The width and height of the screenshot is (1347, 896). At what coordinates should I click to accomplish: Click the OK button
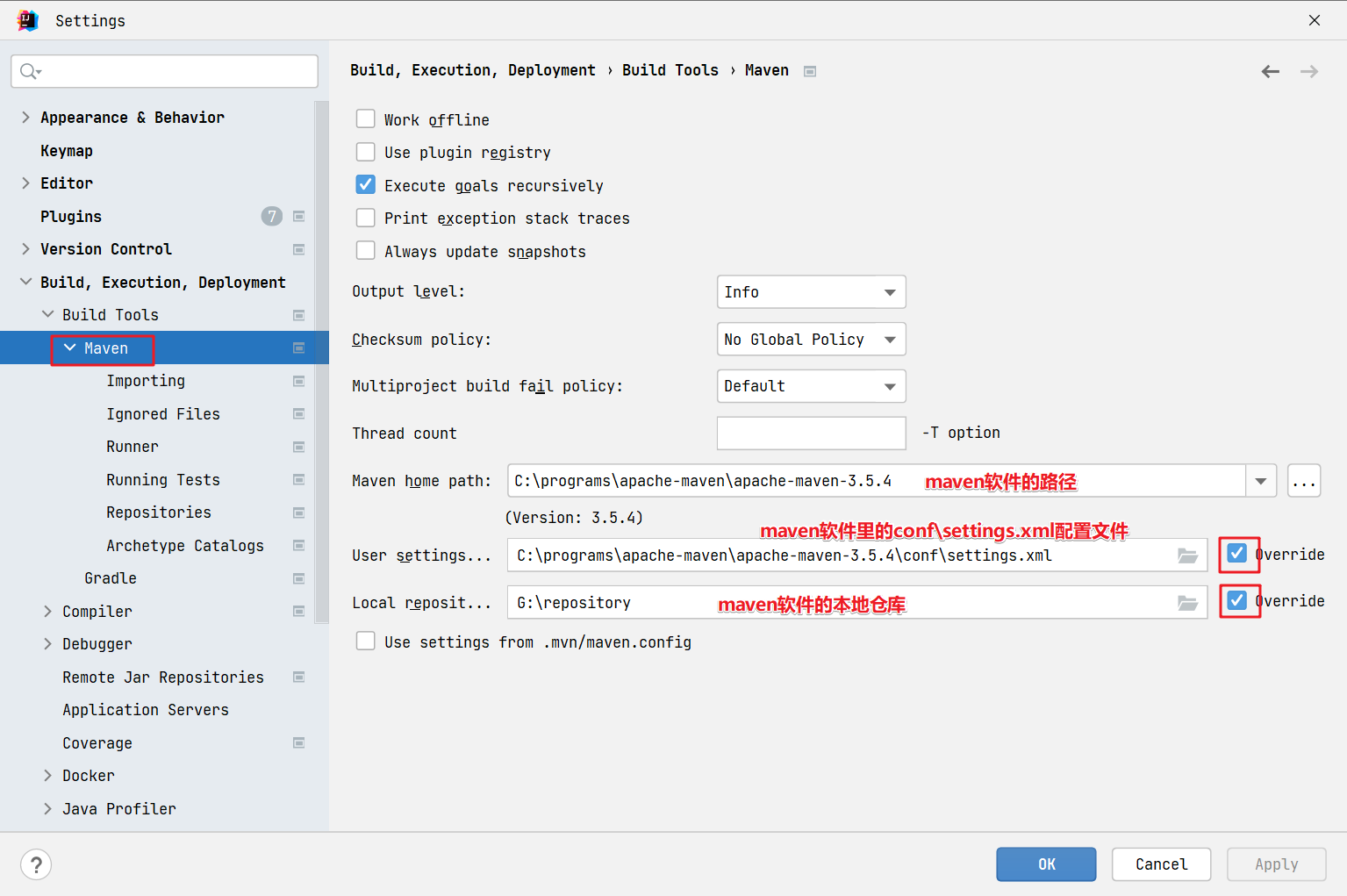pos(1046,864)
